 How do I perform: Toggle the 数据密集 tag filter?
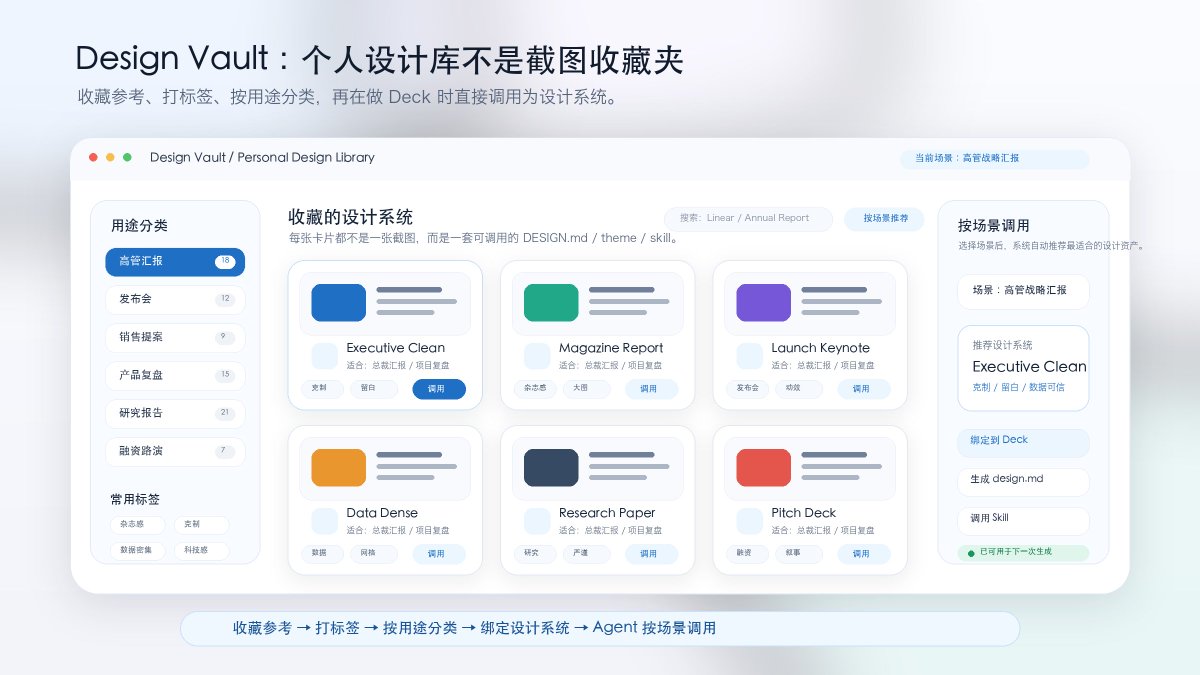(x=138, y=550)
